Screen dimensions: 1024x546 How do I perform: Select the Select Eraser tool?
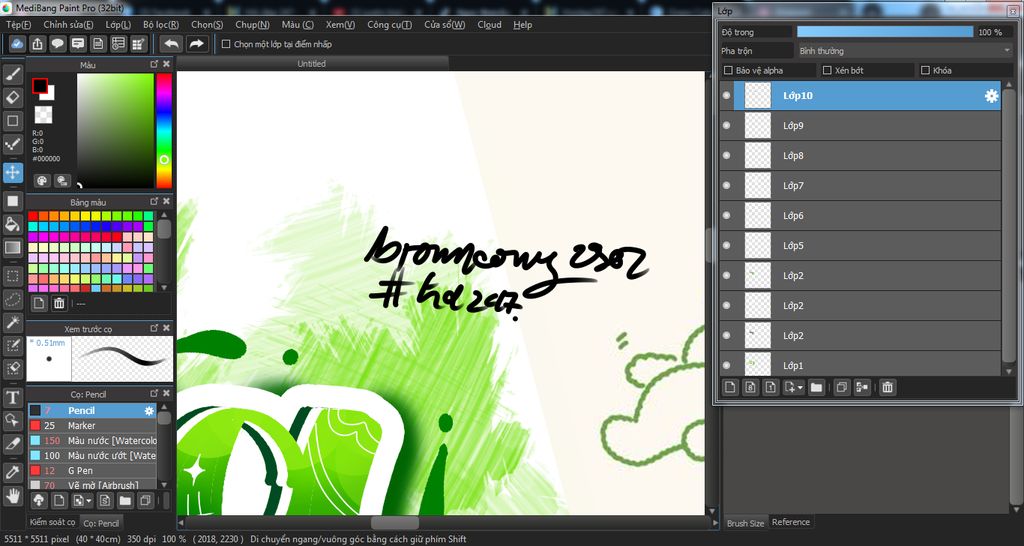click(13, 368)
